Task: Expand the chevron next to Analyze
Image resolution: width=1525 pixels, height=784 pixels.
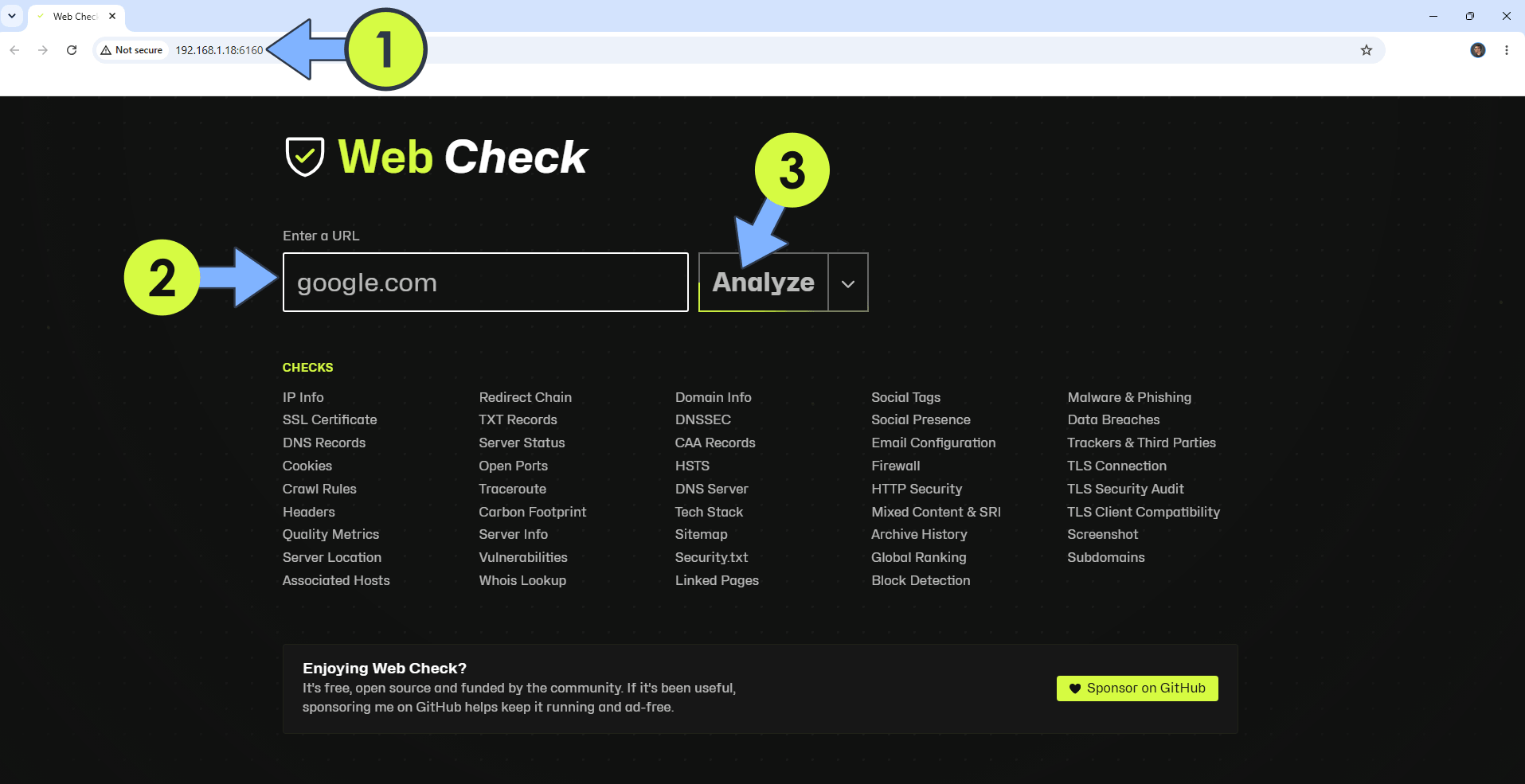Action: [x=848, y=283]
